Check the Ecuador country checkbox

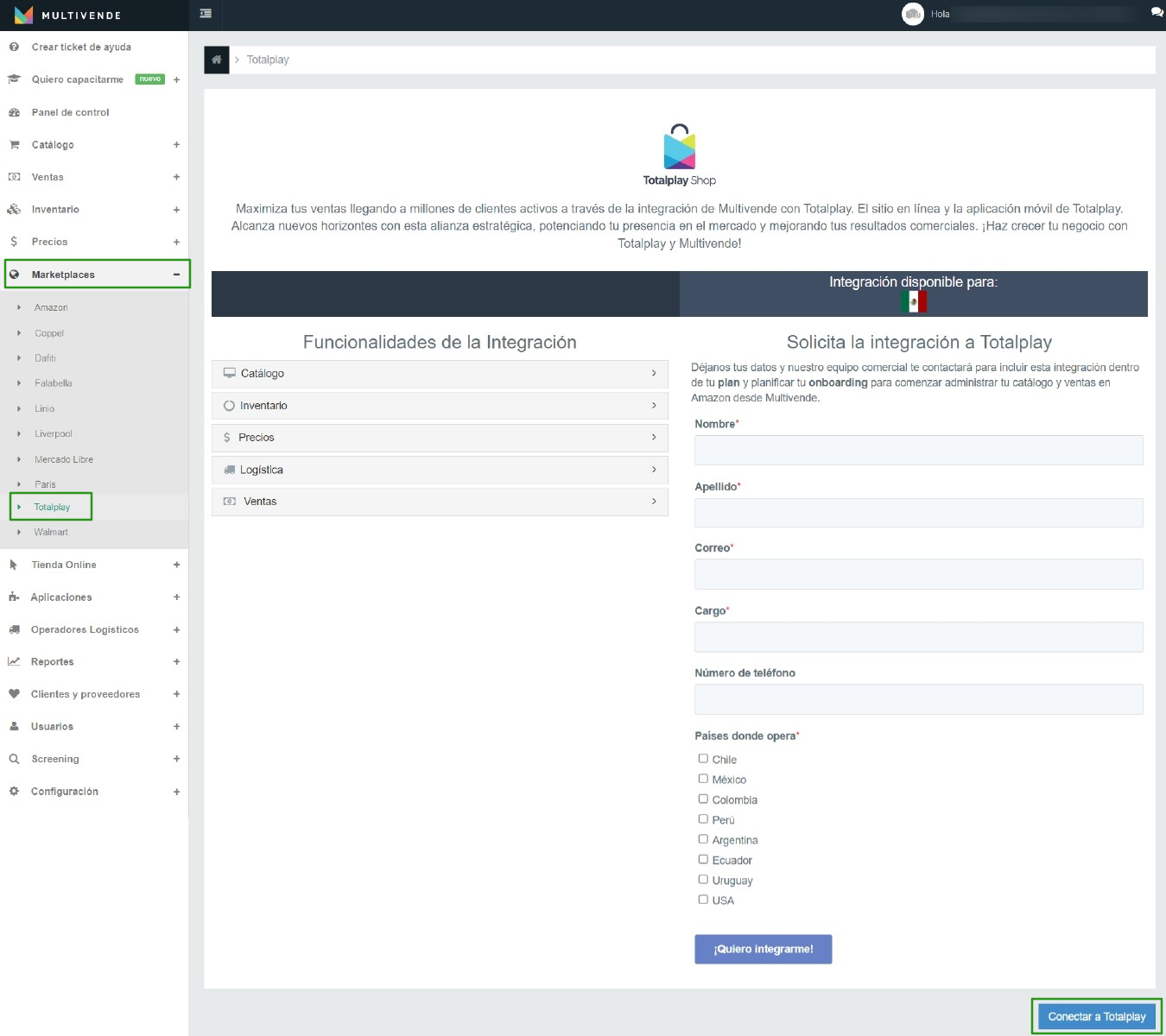703,860
